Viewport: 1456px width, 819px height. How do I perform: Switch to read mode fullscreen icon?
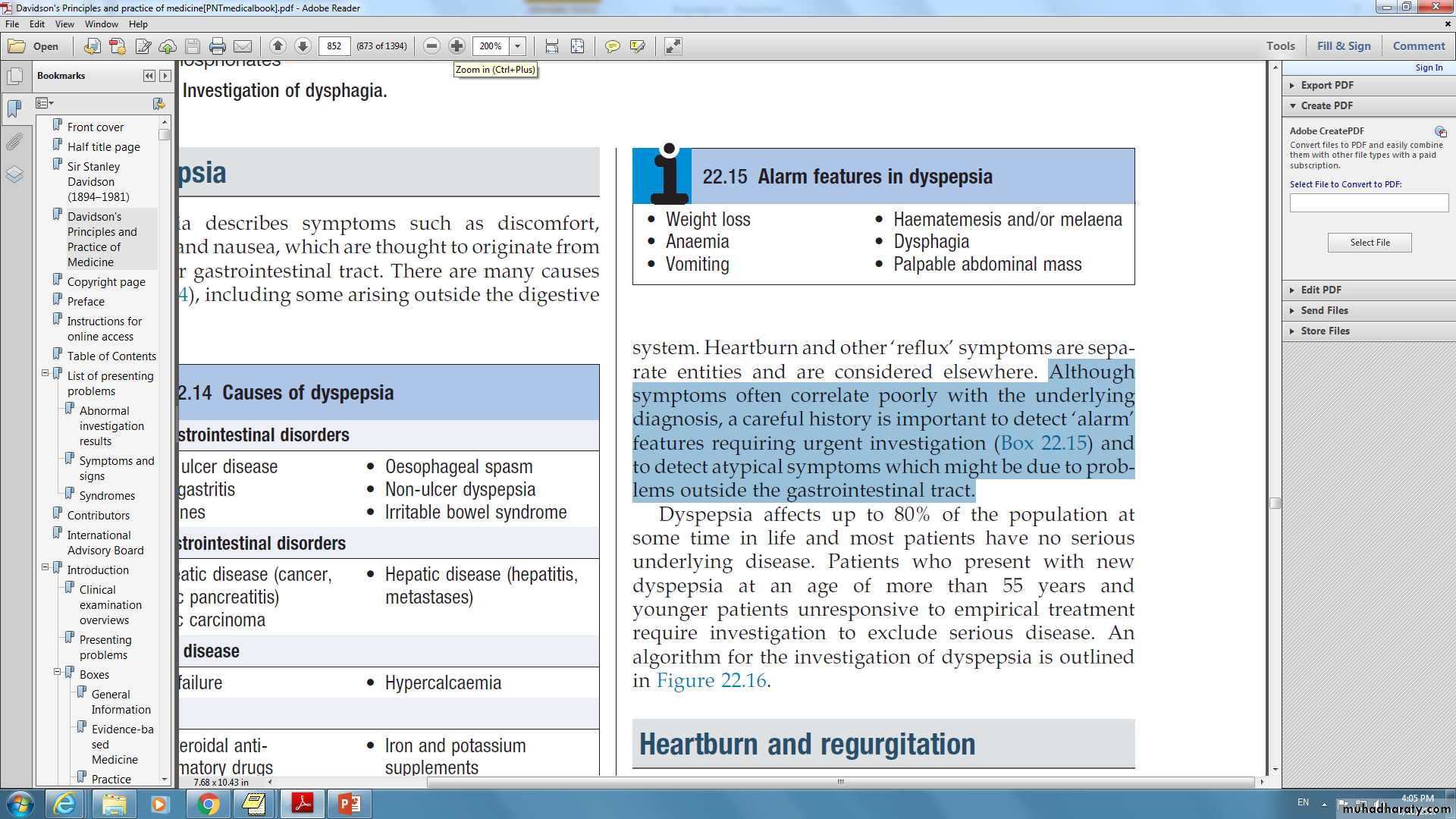pyautogui.click(x=673, y=46)
